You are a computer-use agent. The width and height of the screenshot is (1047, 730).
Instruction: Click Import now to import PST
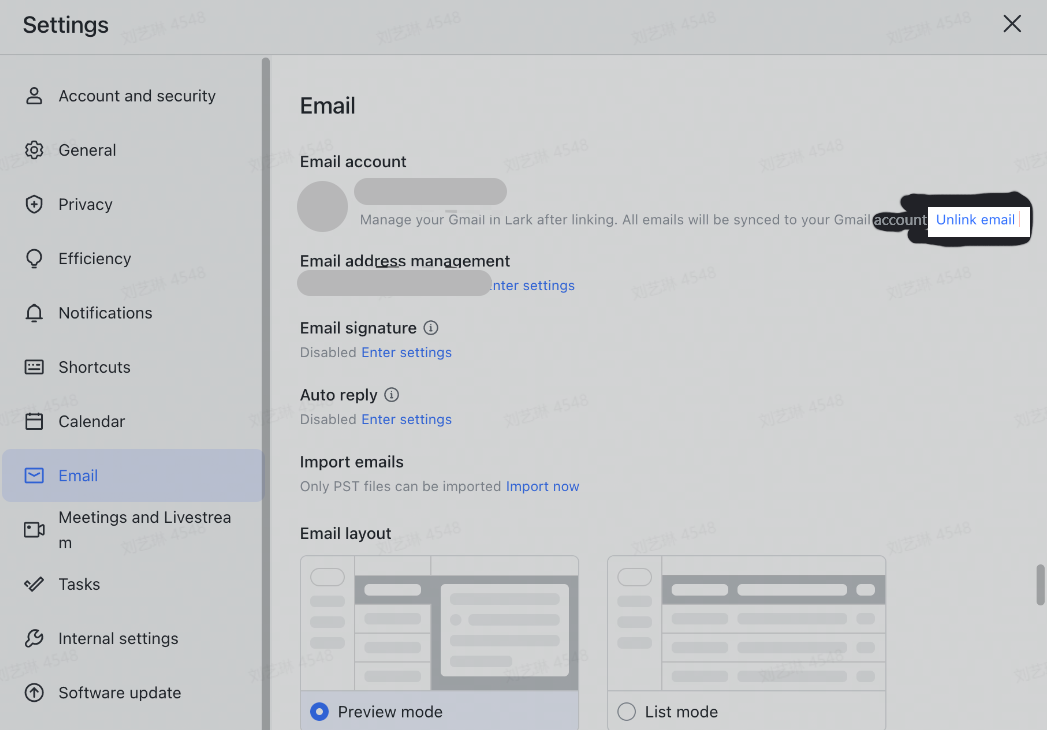coord(542,486)
